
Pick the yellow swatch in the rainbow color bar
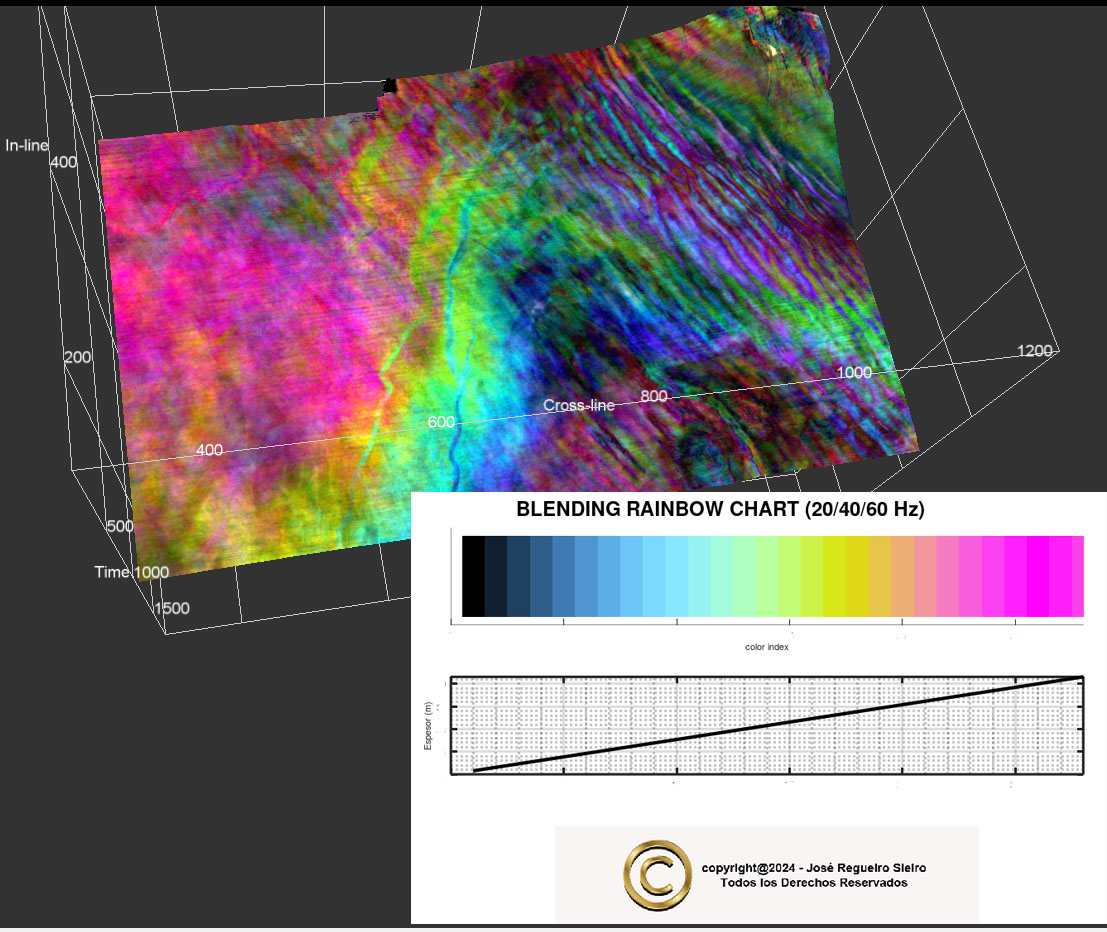(835, 576)
